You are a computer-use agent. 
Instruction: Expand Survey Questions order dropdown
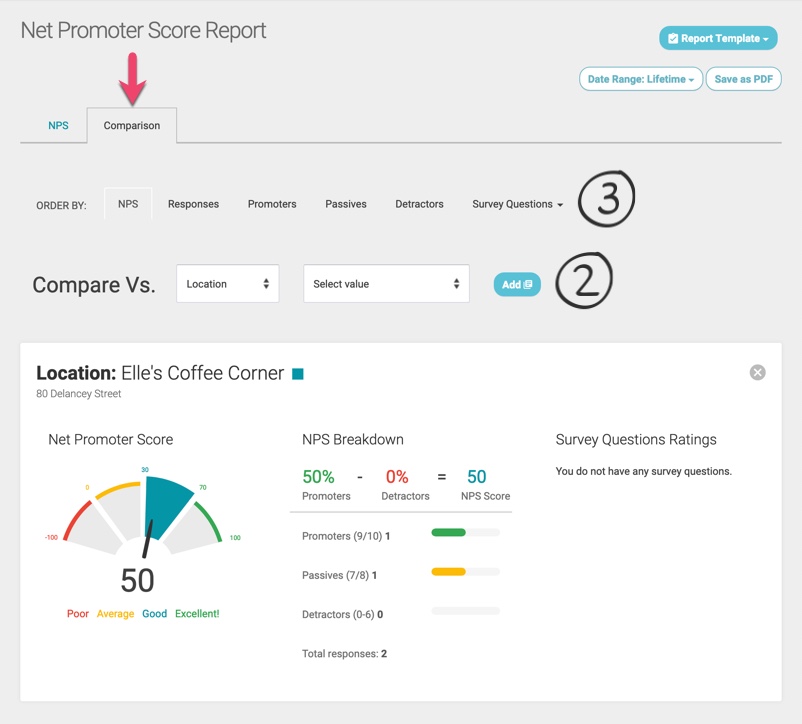point(517,204)
